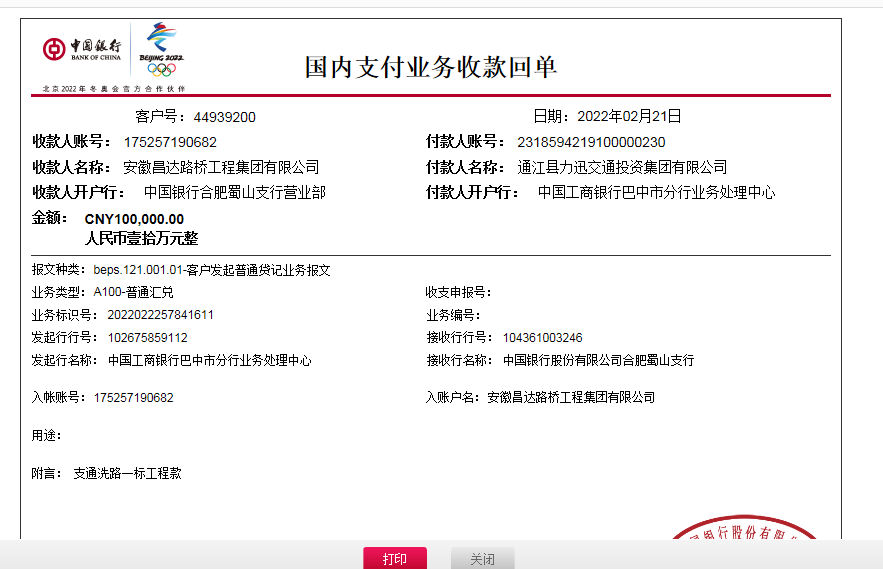The image size is (883, 569).
Task: Click the amount in words 人民币壹拾万元整
Action: pyautogui.click(x=141, y=238)
